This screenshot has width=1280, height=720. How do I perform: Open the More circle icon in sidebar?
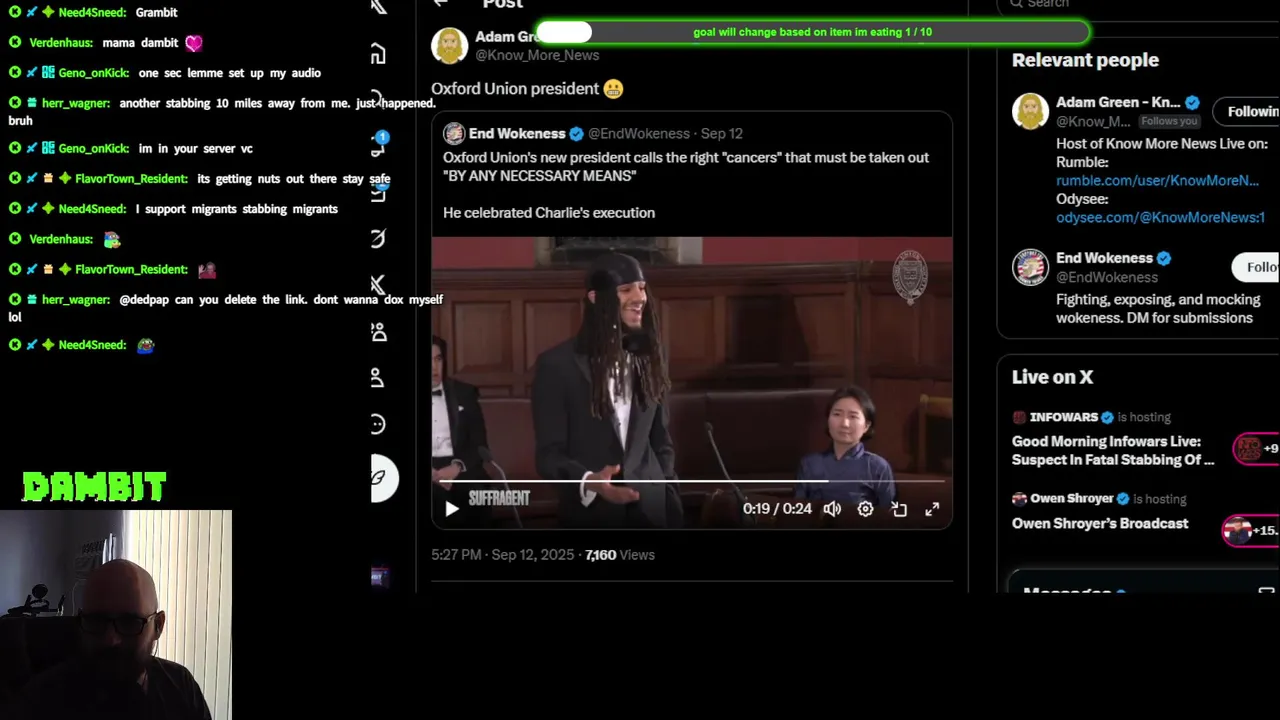pos(378,424)
